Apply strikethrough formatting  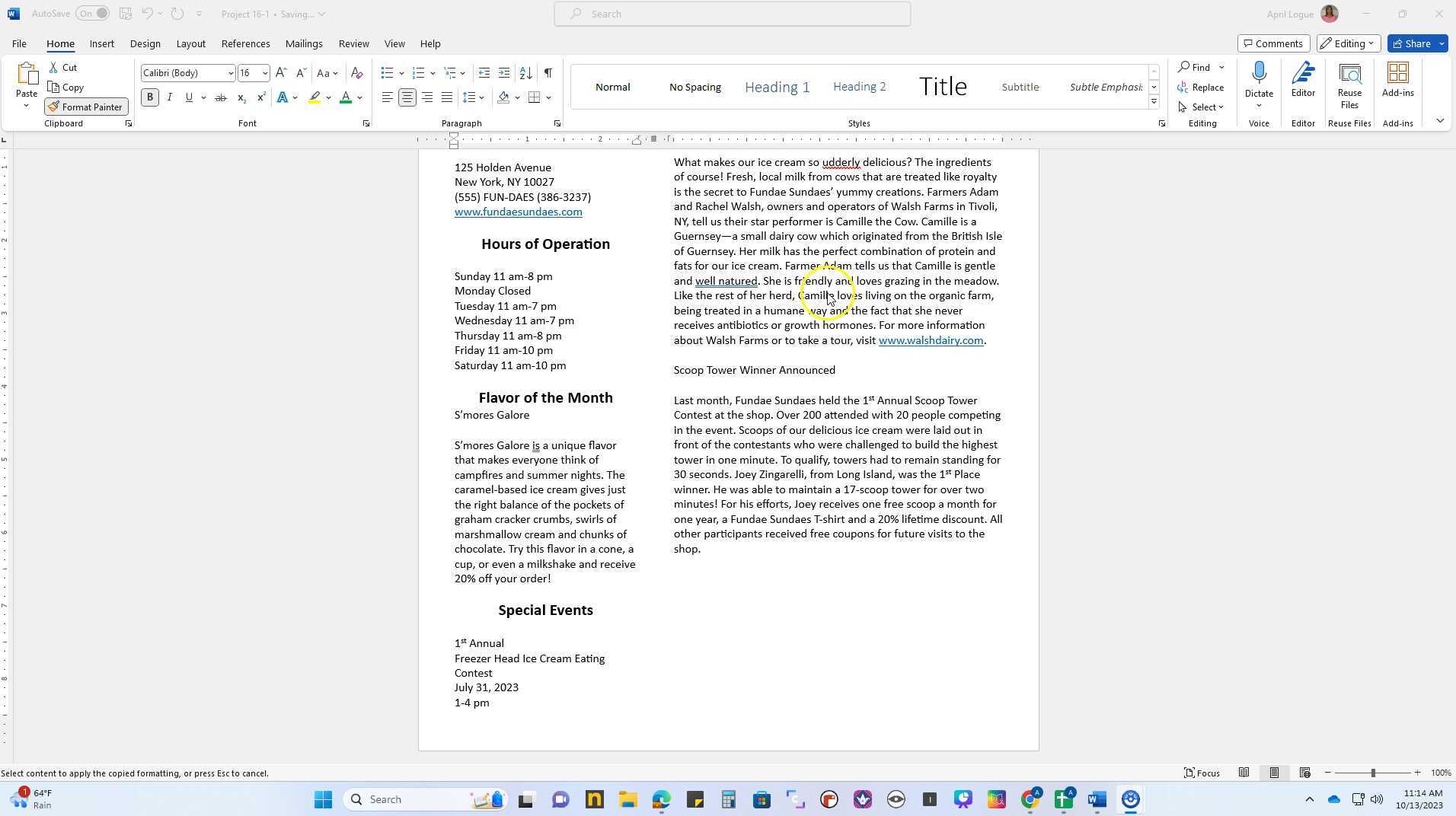point(221,97)
